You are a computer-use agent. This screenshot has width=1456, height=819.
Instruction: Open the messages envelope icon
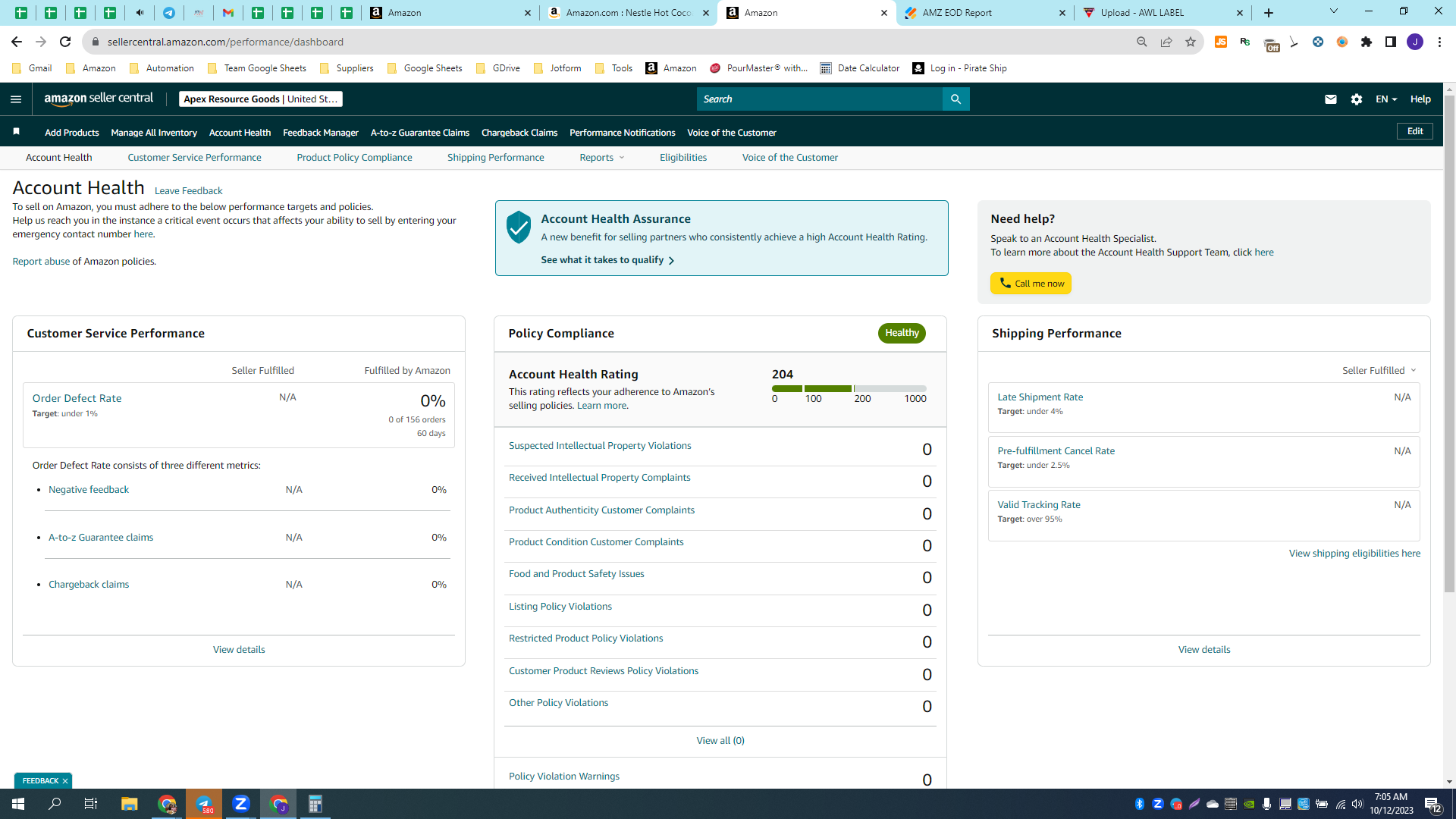click(1330, 99)
